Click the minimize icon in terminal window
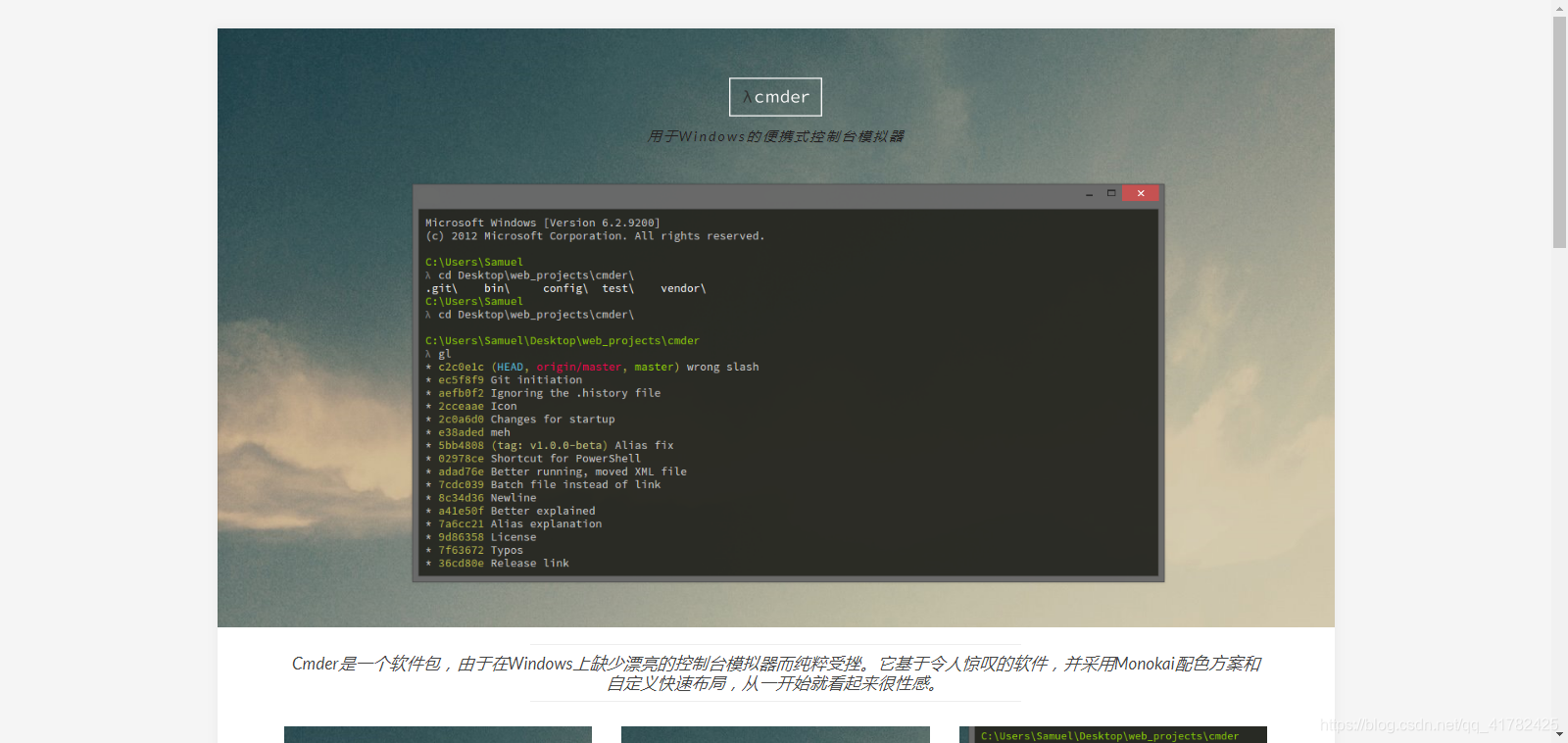Screen dimensions: 1568x743 coord(1089,194)
